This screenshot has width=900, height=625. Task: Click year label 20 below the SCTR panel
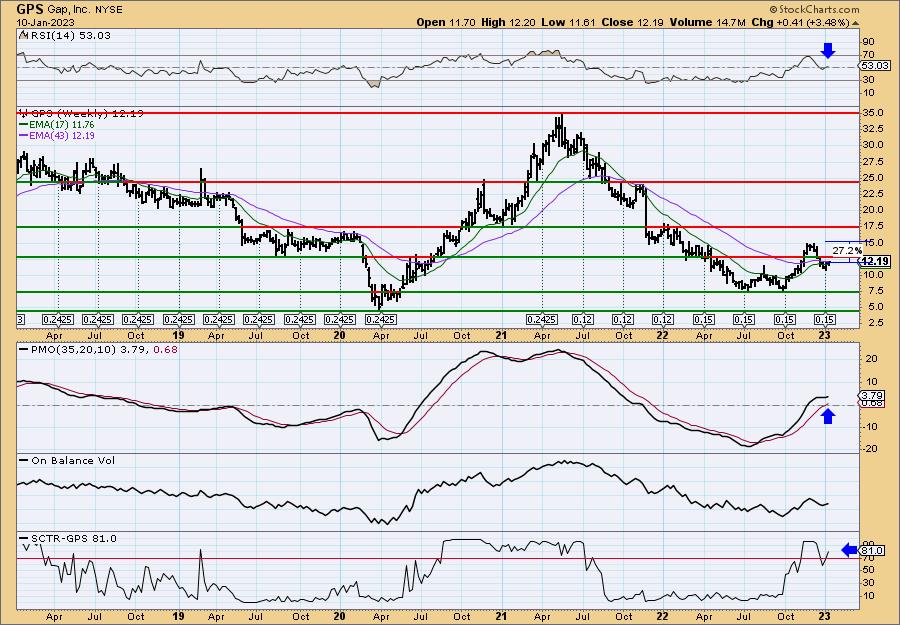pos(340,616)
